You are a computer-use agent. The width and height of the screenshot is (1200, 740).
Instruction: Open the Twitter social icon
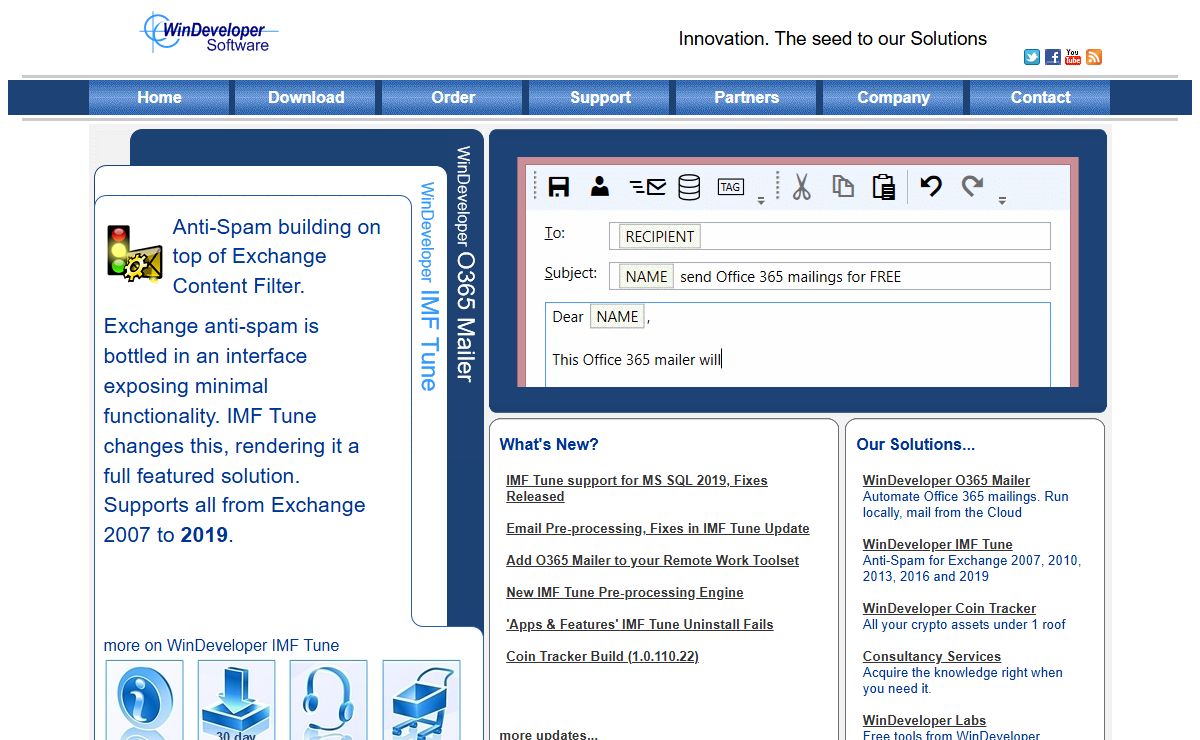click(1032, 57)
